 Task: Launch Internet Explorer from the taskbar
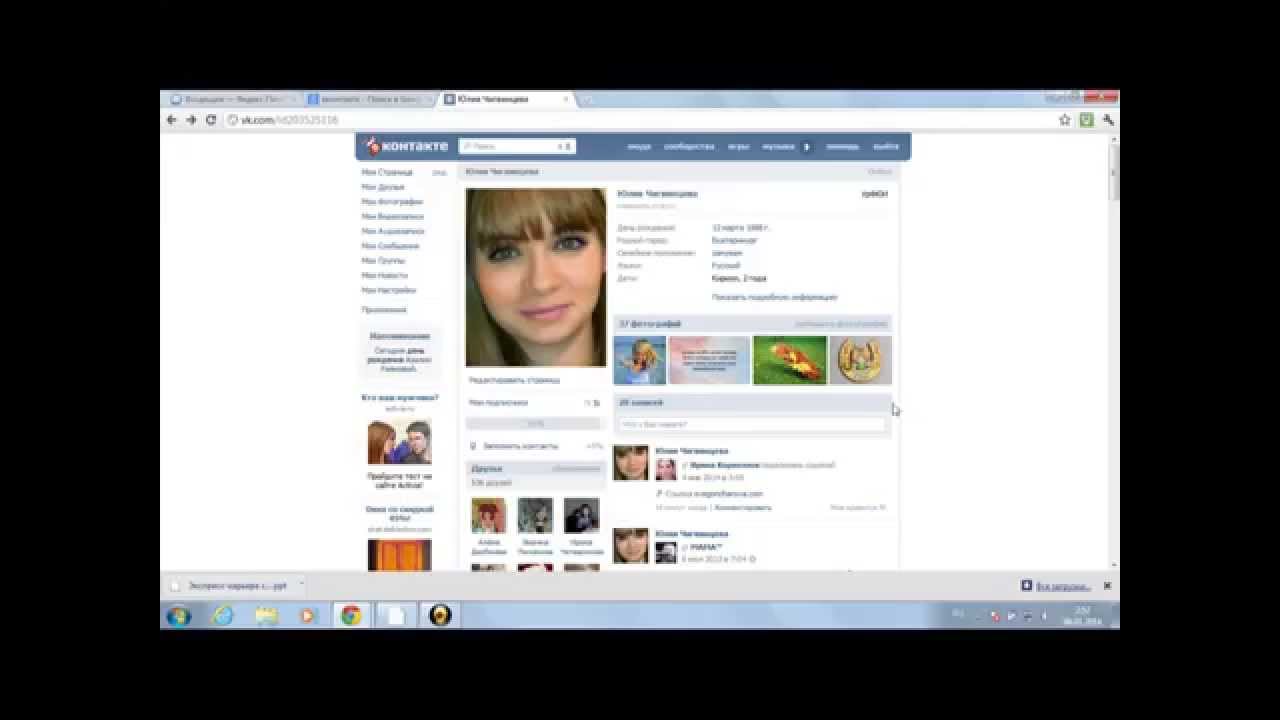pos(223,615)
